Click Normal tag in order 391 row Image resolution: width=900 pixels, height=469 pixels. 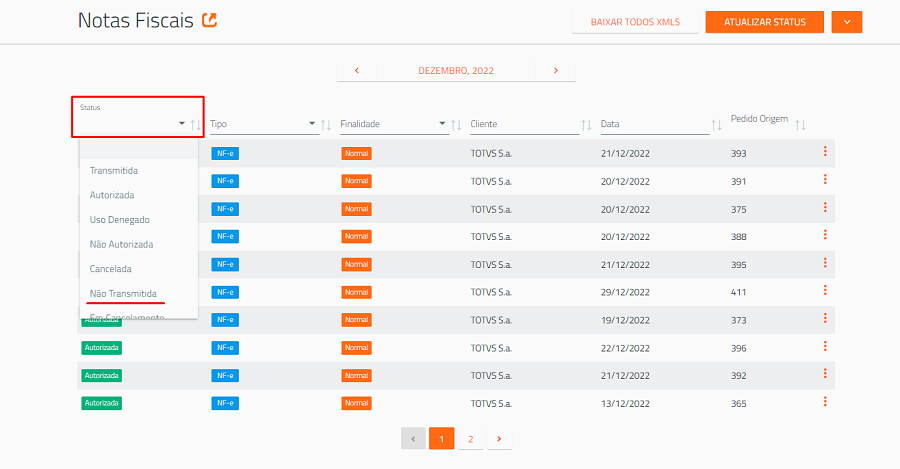[x=356, y=181]
